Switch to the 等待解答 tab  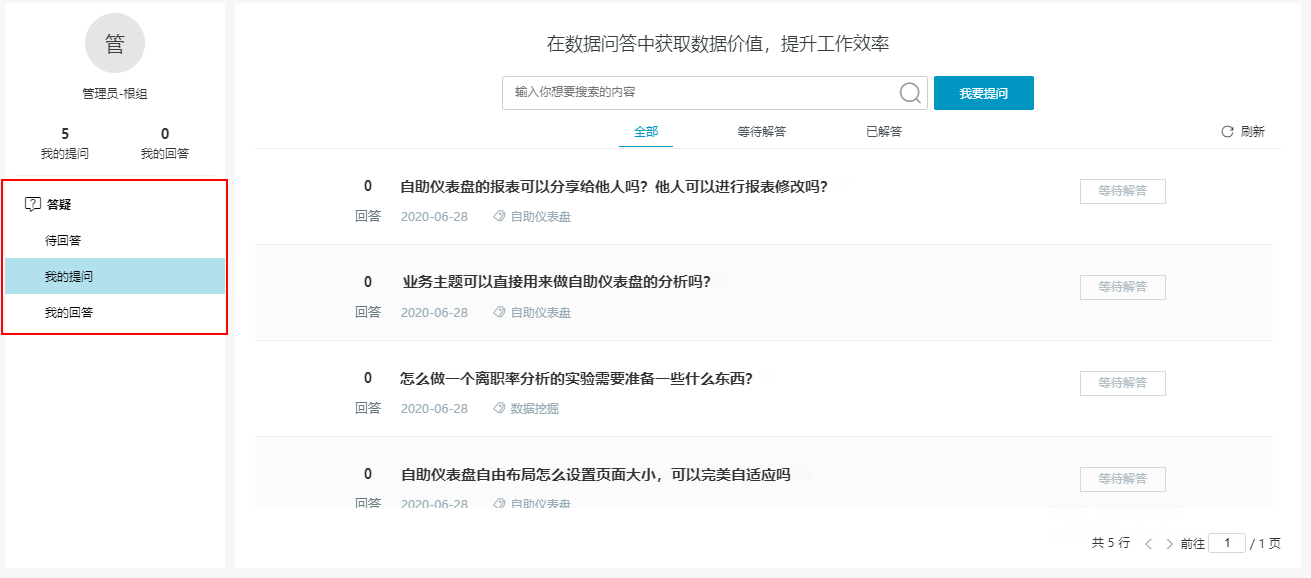click(762, 132)
